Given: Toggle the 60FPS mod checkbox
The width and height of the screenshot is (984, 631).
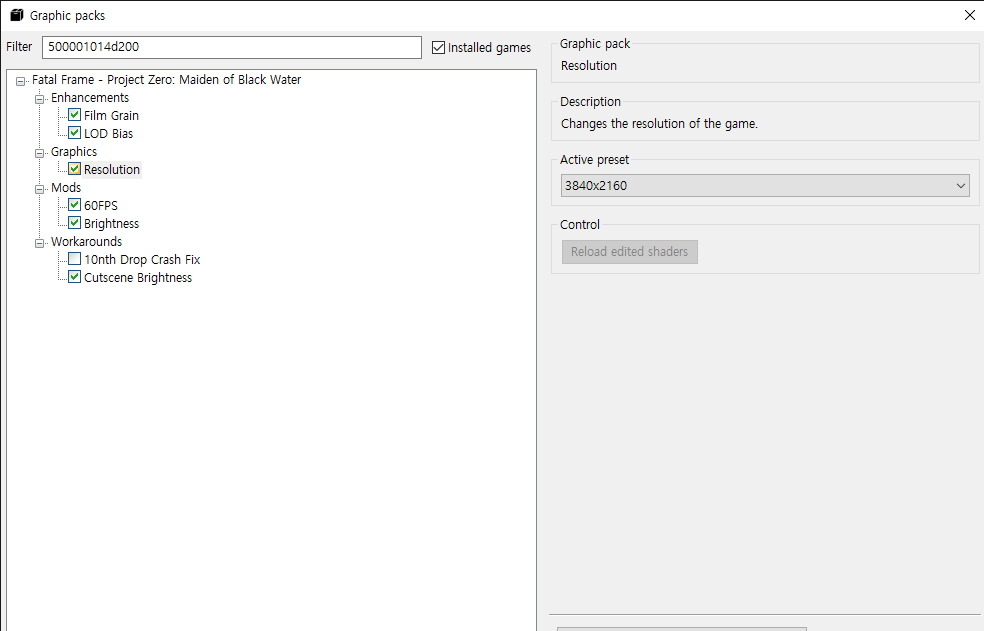Looking at the screenshot, I should click(x=75, y=205).
